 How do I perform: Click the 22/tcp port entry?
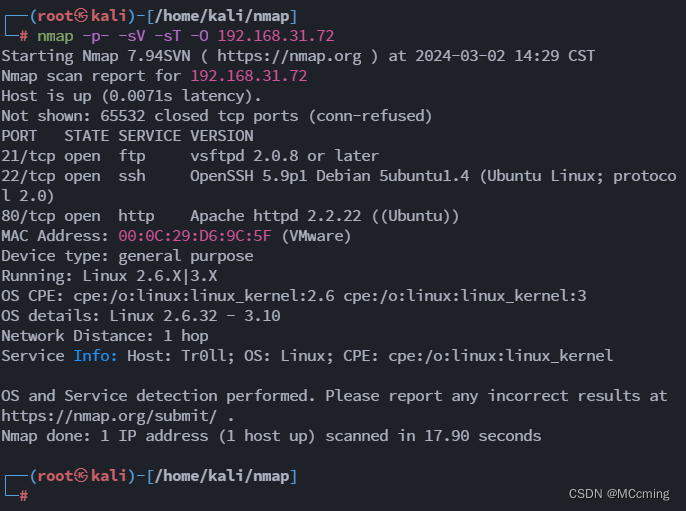point(28,176)
